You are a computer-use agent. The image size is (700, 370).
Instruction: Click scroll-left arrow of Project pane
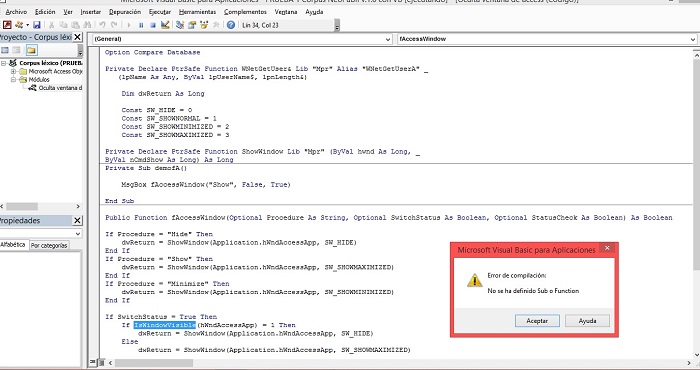click(2, 207)
